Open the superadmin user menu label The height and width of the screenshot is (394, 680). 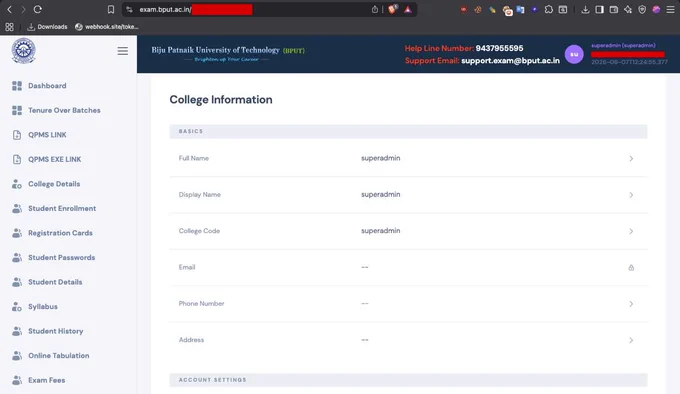point(623,46)
